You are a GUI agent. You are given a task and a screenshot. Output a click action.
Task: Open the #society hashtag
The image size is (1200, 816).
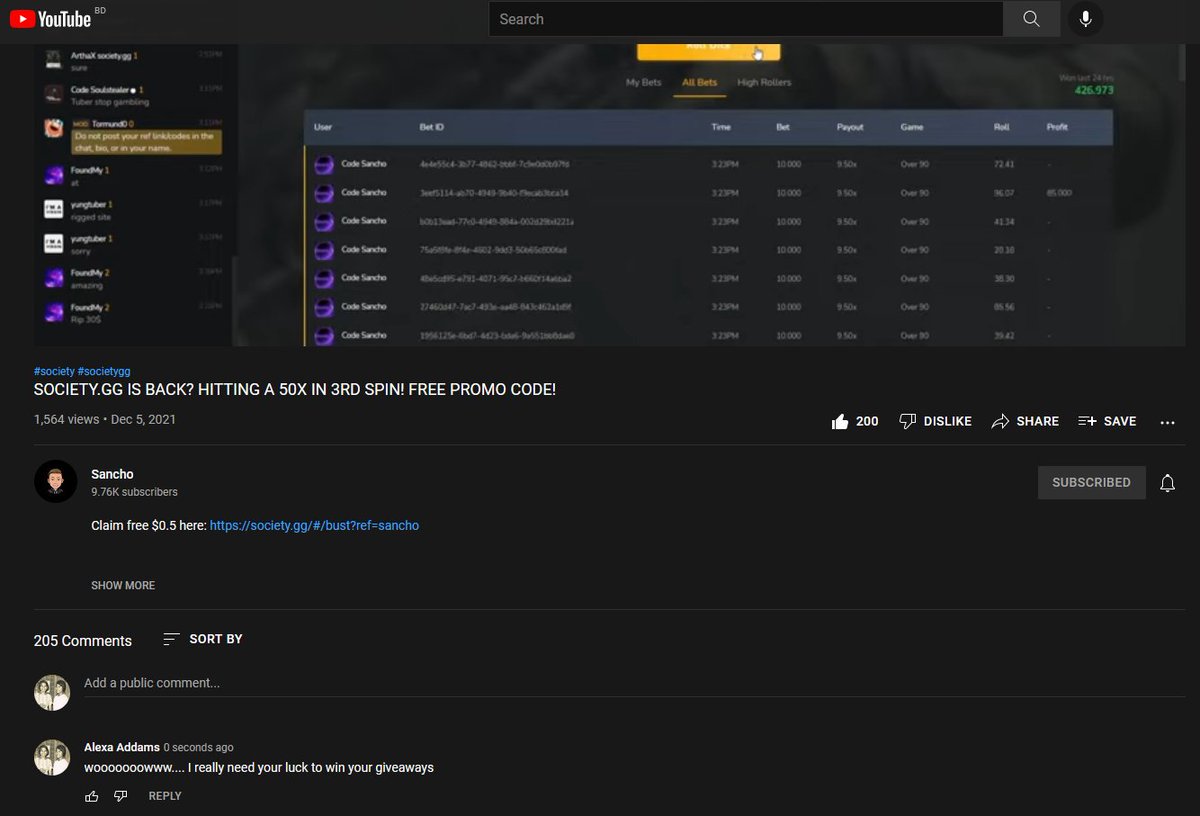53,371
